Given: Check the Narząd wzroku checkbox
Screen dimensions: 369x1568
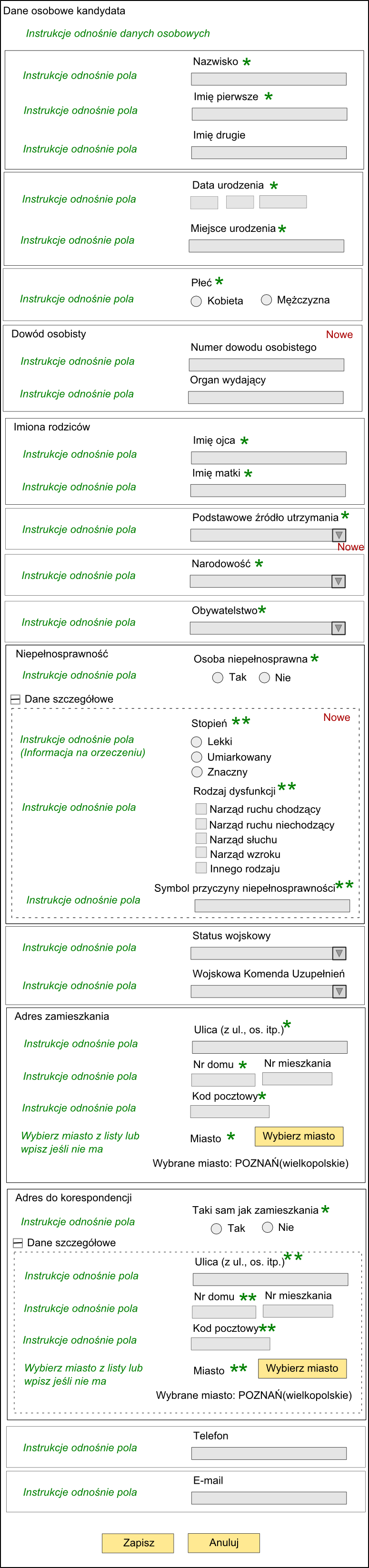Looking at the screenshot, I should point(201,853).
